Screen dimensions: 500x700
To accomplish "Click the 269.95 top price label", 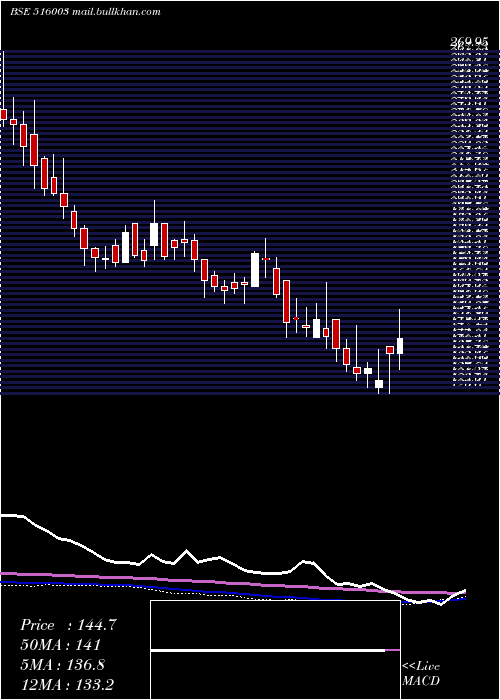I will (469, 42).
